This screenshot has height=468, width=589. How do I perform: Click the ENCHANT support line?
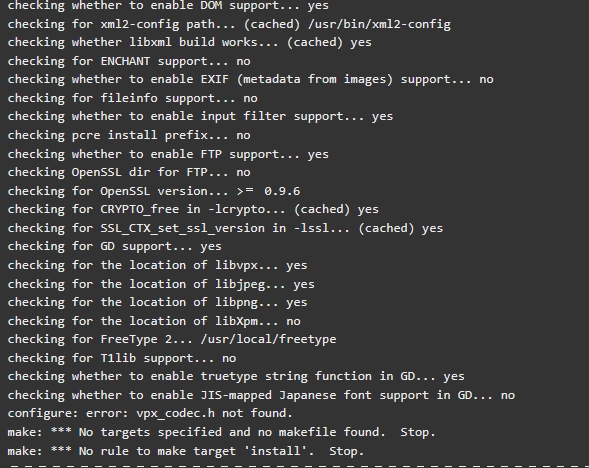(129, 61)
